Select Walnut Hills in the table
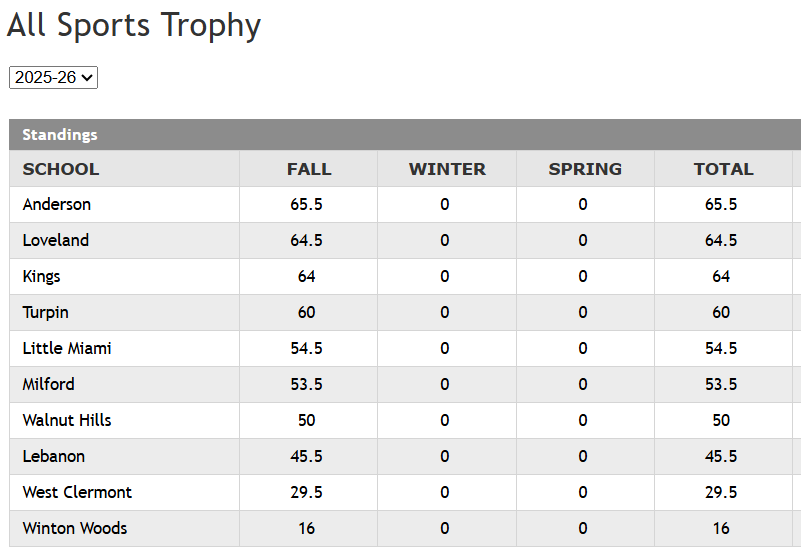Image resolution: width=801 pixels, height=560 pixels. [67, 420]
